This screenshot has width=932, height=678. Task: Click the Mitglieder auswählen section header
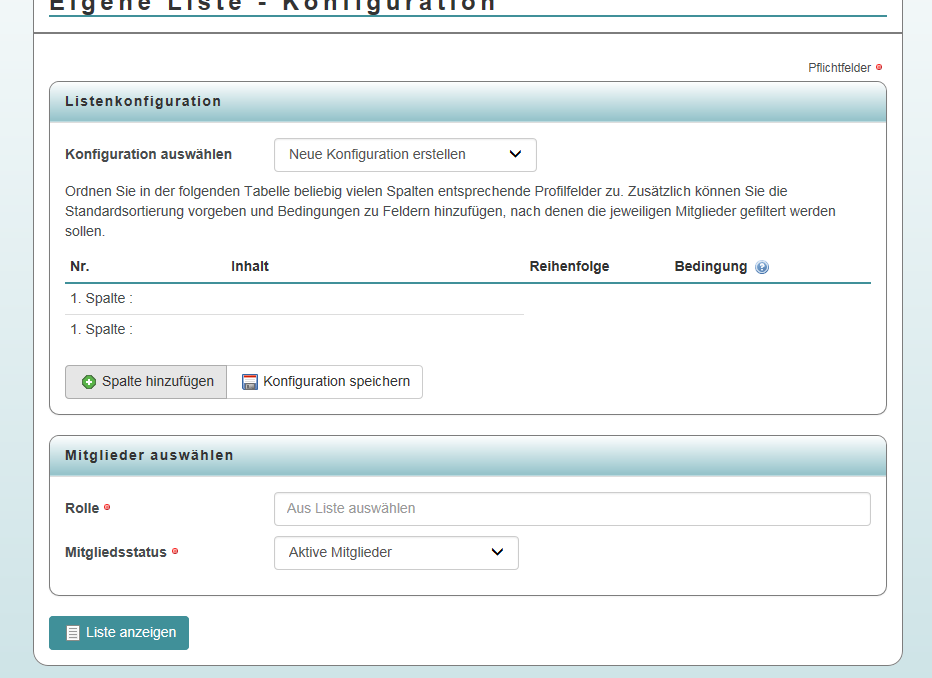coord(149,455)
